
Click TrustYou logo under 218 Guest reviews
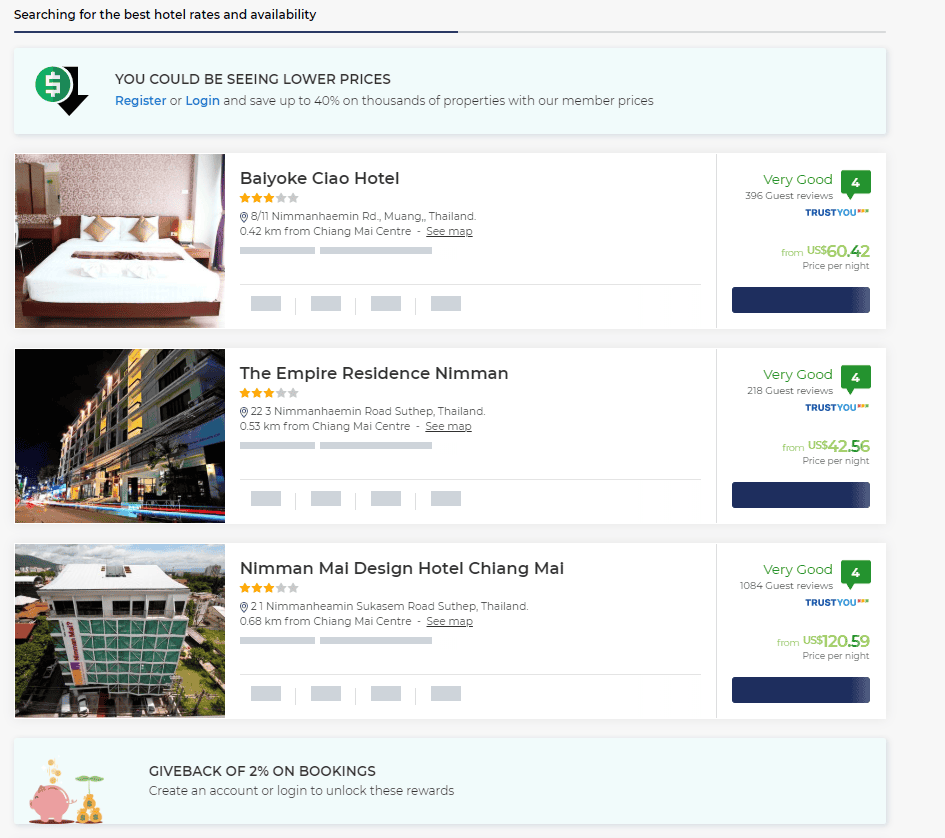click(837, 408)
